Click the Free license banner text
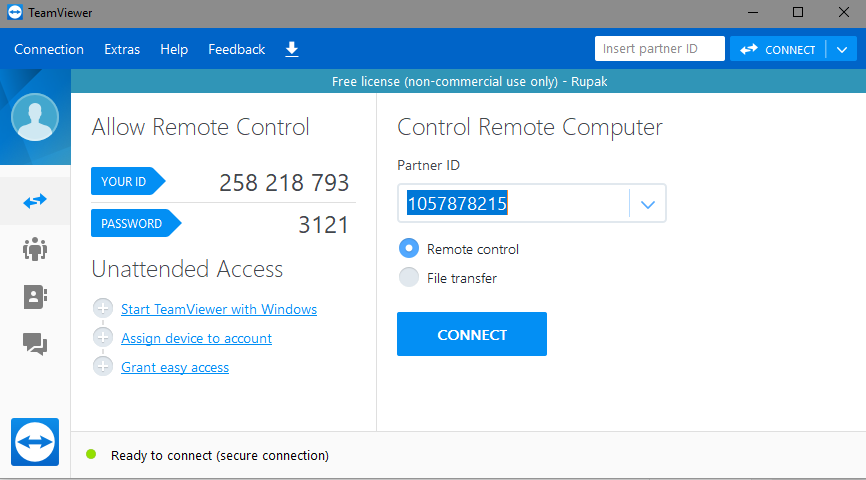The image size is (866, 480). 469,82
